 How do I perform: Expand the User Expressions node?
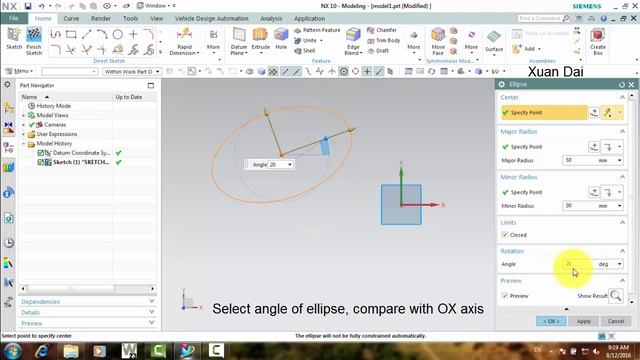click(x=24, y=134)
